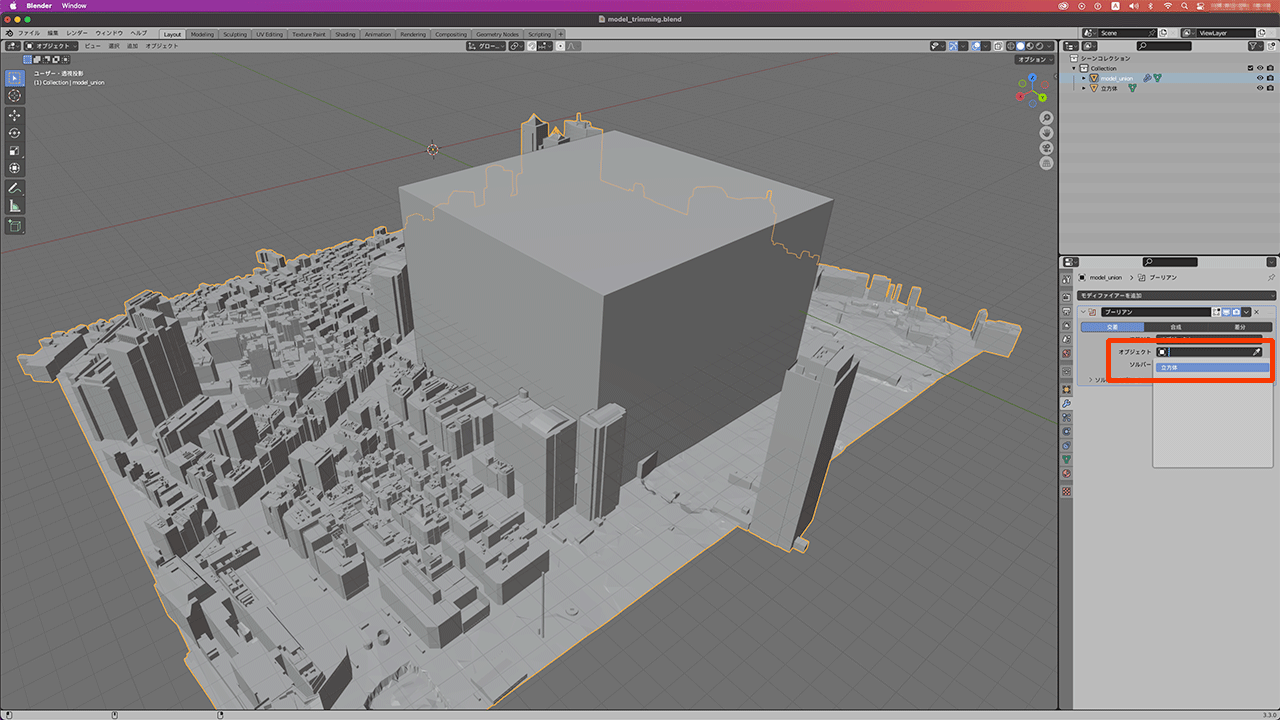
Task: Toggle modifier show in viewport icon
Action: tap(1226, 312)
